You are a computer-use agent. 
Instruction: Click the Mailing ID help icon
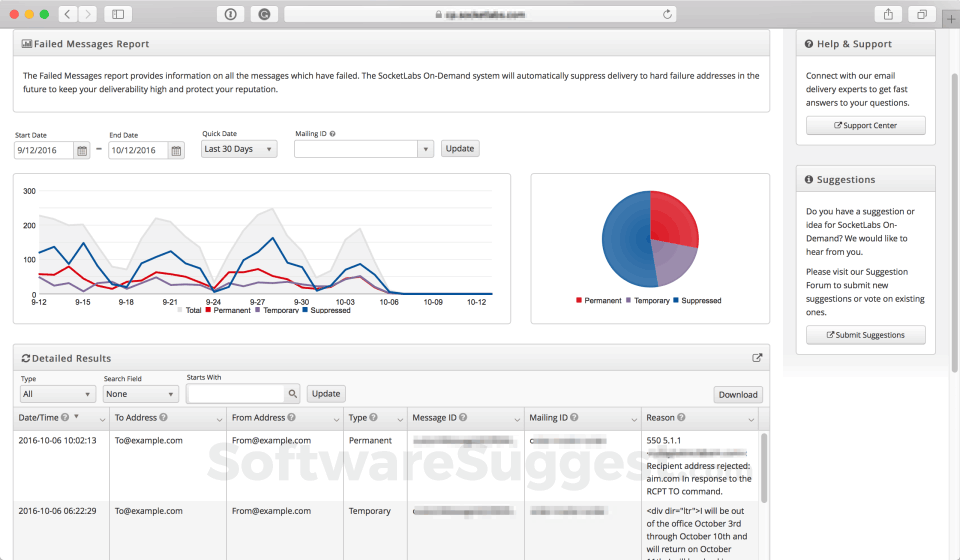coord(332,134)
